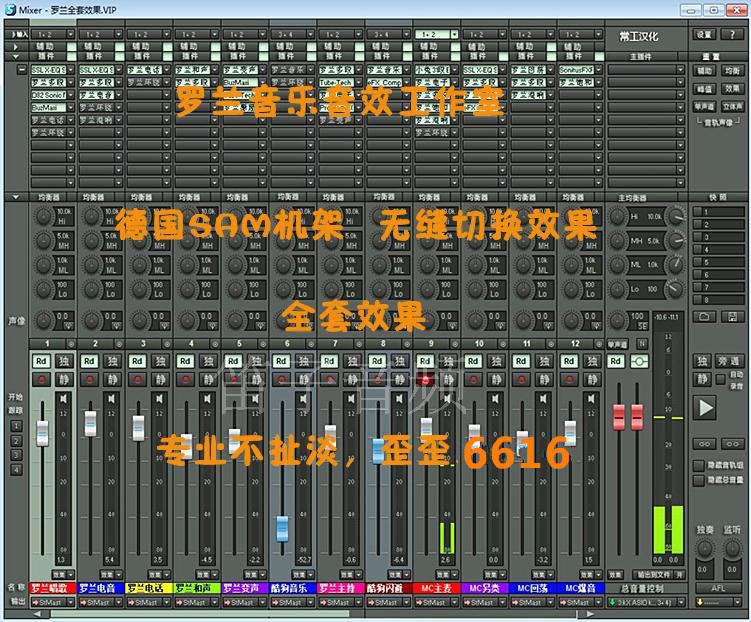Toggle master Rd automation button
Screen dimensions: 751x622
tap(616, 362)
